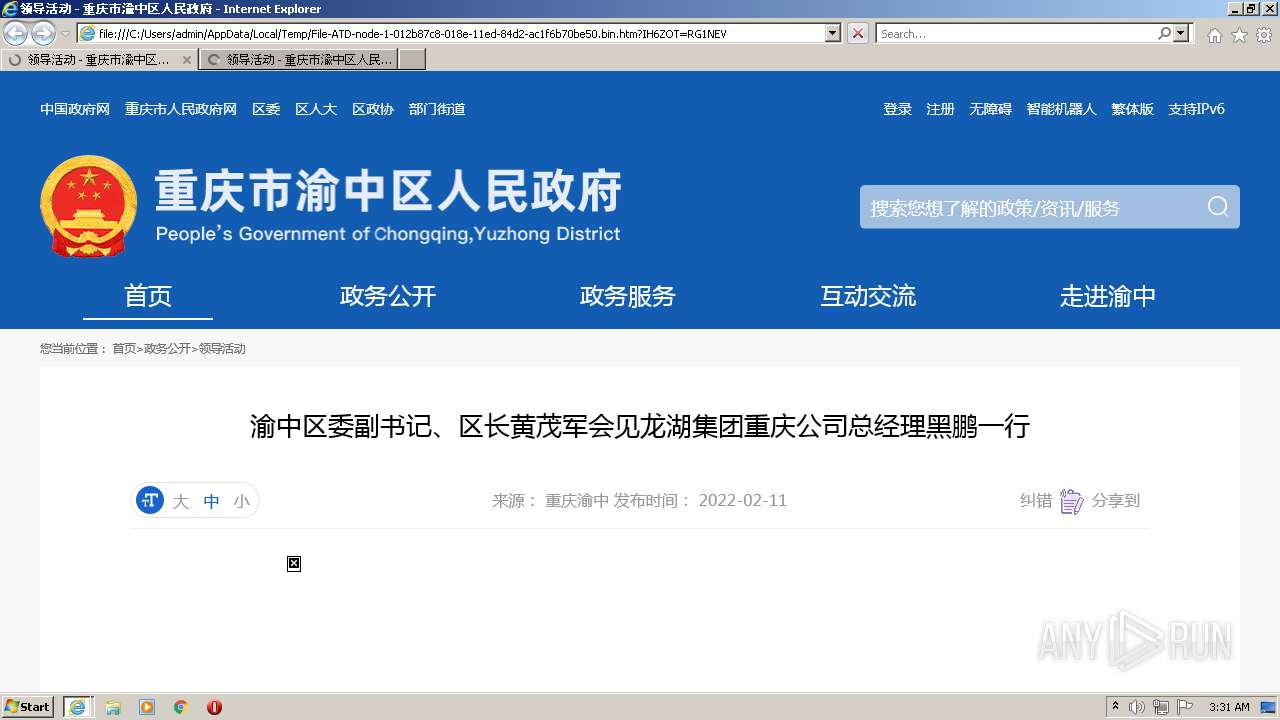The width and height of the screenshot is (1280, 720).
Task: Follow the 区人大 top link
Action: pyautogui.click(x=316, y=109)
